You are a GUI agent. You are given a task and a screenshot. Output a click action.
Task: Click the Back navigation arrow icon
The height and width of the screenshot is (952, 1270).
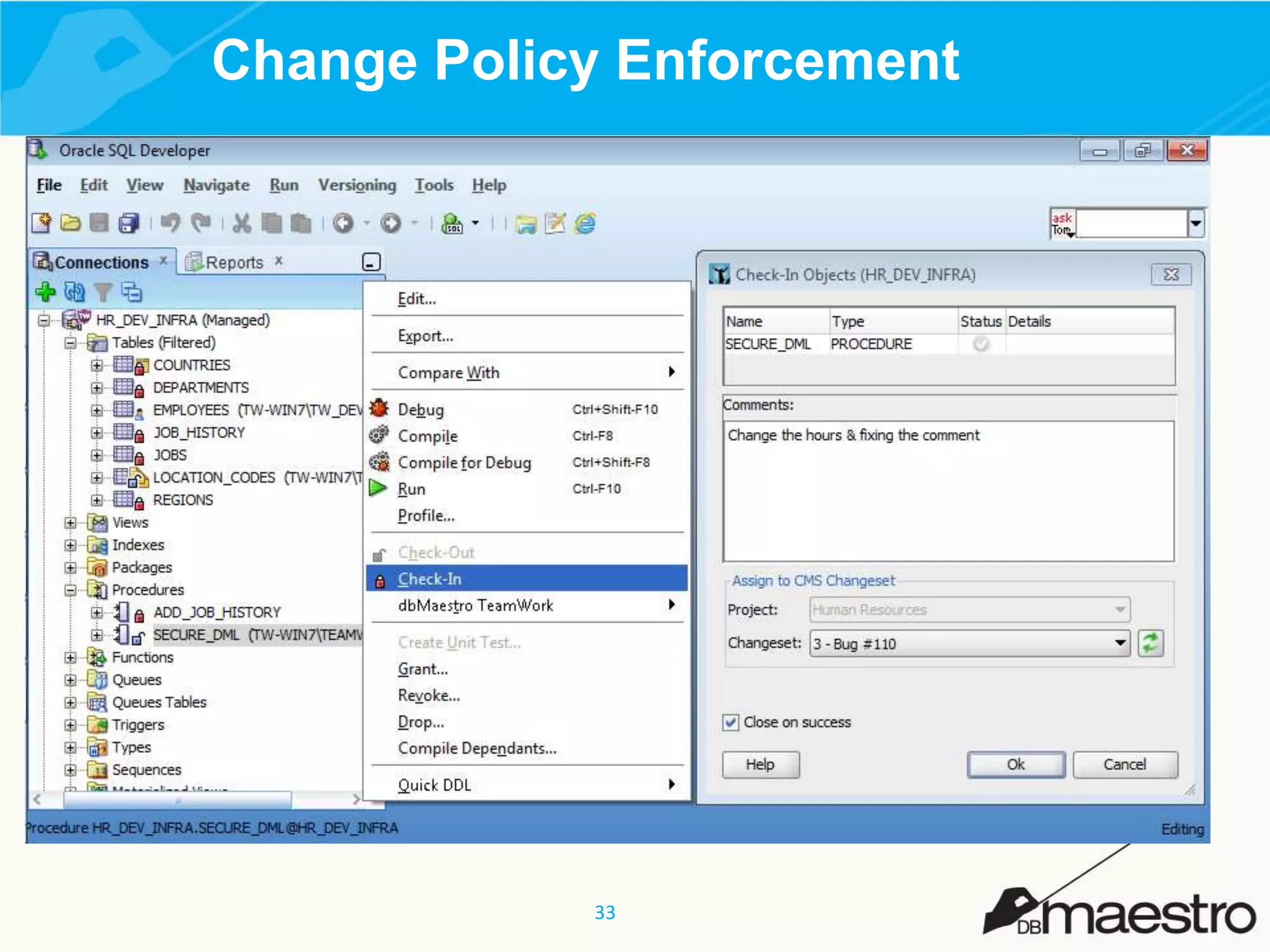click(343, 223)
